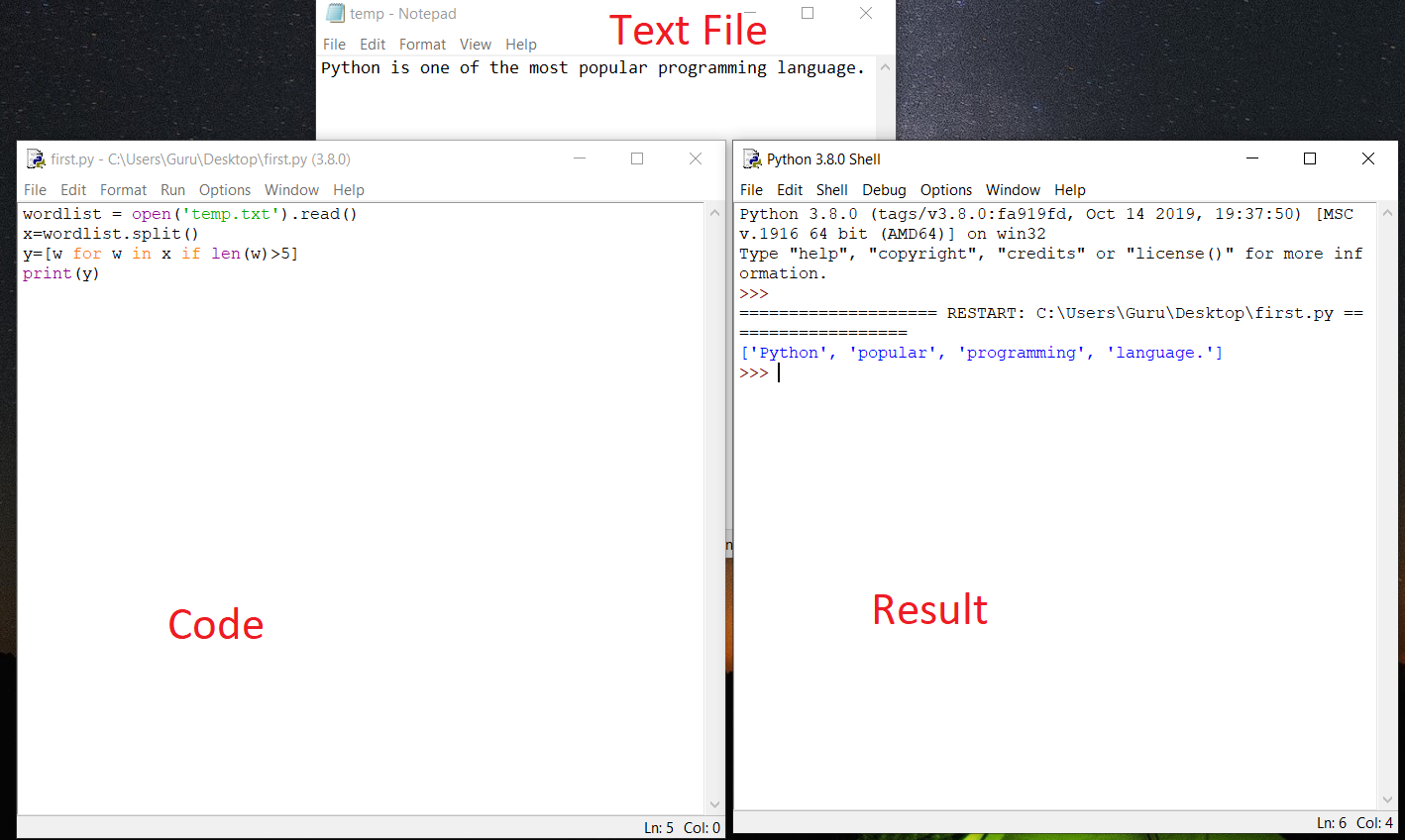Open the Debug menu in the Python Shell
Screen dimensions: 1405x840
[884, 190]
